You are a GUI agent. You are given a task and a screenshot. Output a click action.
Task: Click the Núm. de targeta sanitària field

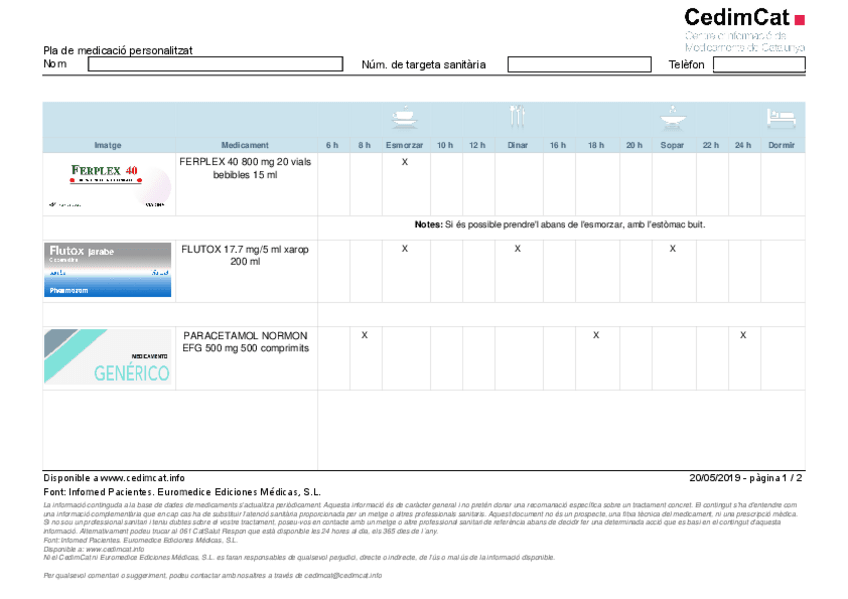579,64
